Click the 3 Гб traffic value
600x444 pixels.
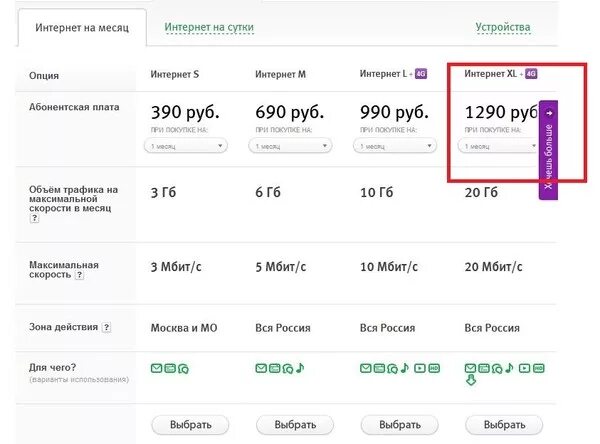[x=163, y=192]
